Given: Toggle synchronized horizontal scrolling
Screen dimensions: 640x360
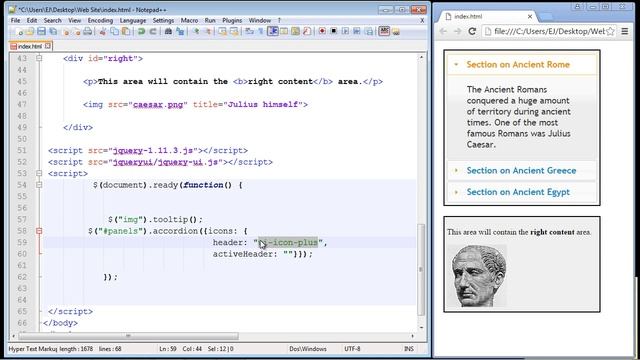Looking at the screenshot, I should click(x=234, y=31).
